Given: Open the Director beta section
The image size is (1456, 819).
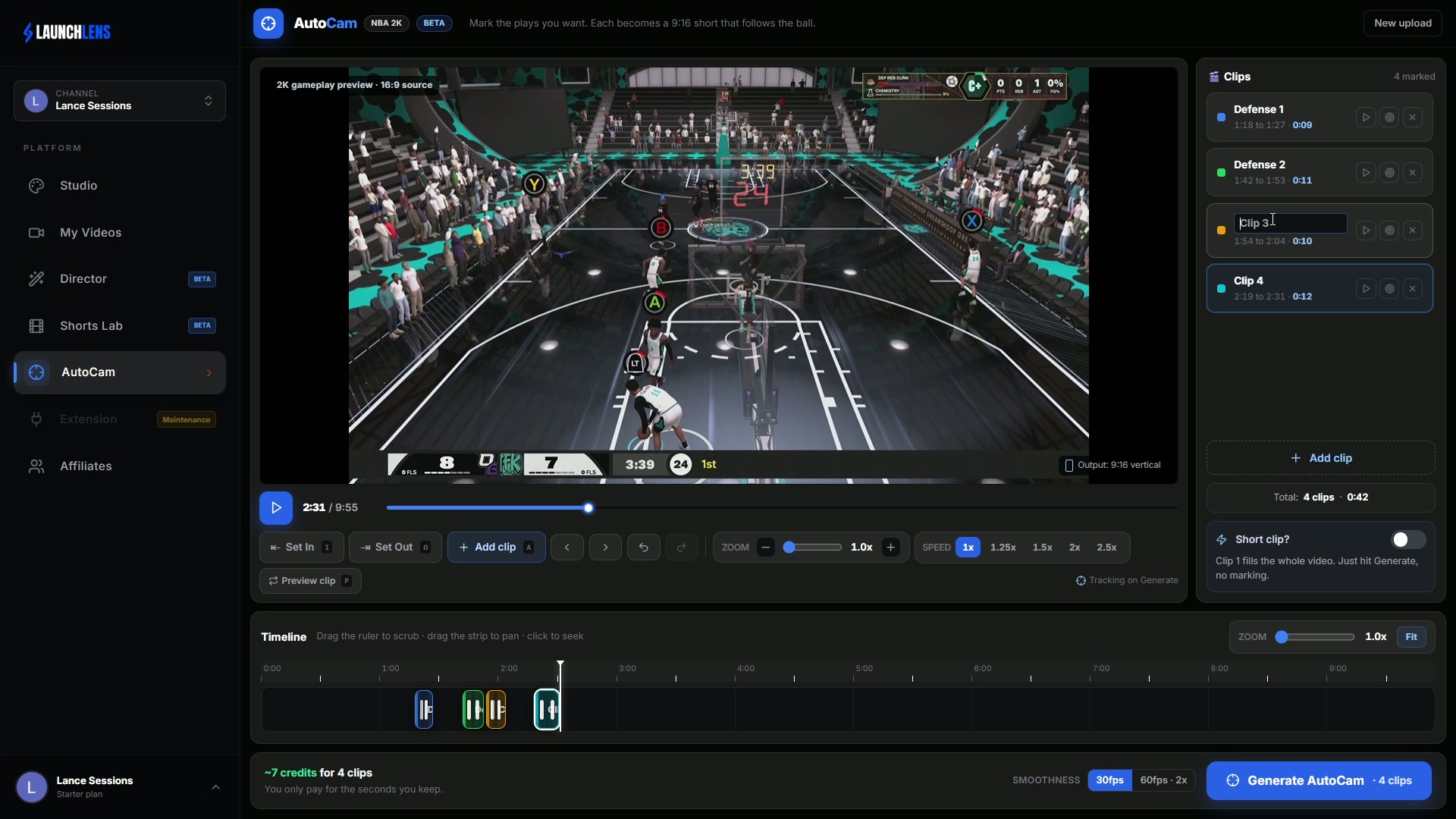Looking at the screenshot, I should tap(120, 279).
